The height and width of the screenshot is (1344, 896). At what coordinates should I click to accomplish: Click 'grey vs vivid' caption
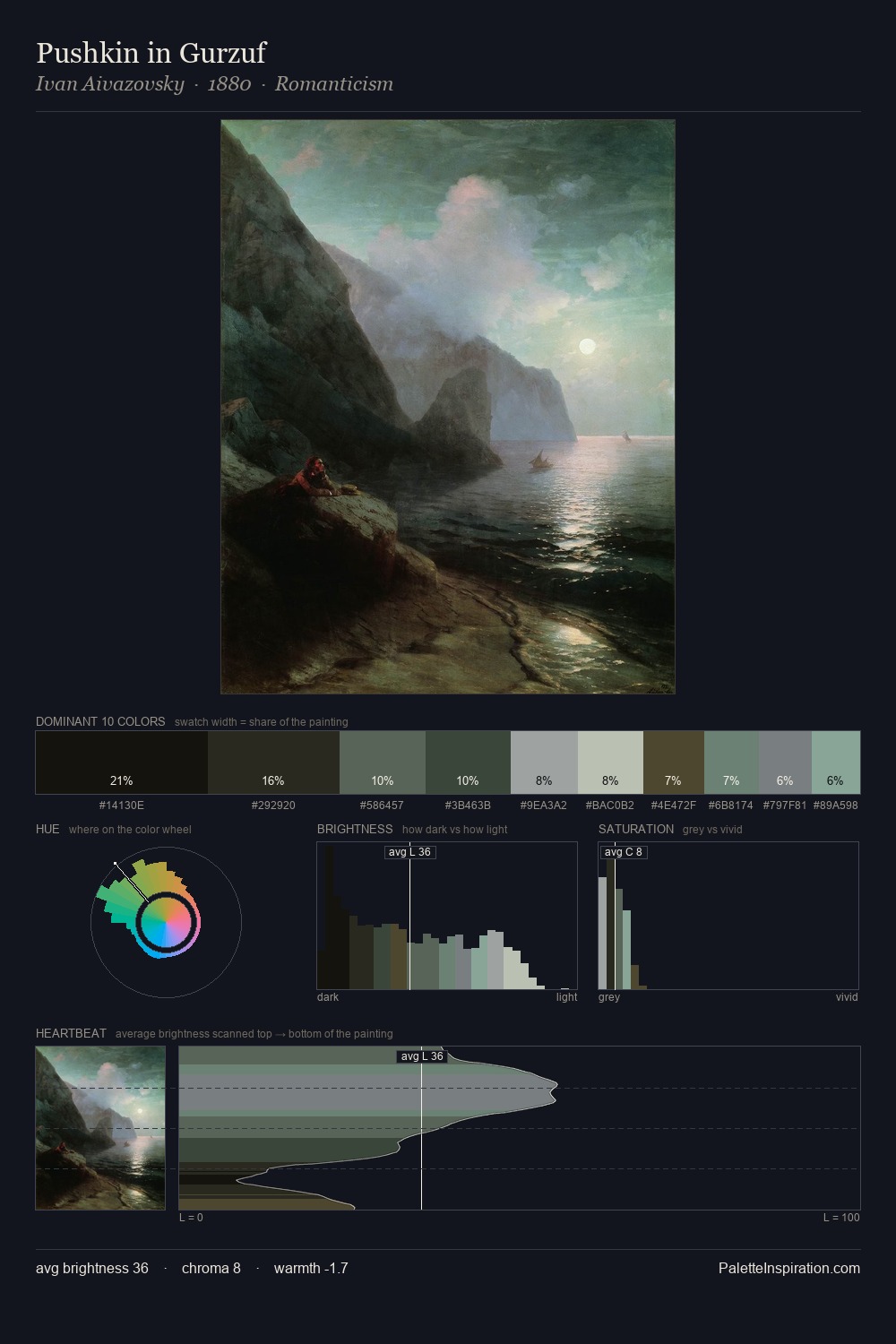(713, 830)
